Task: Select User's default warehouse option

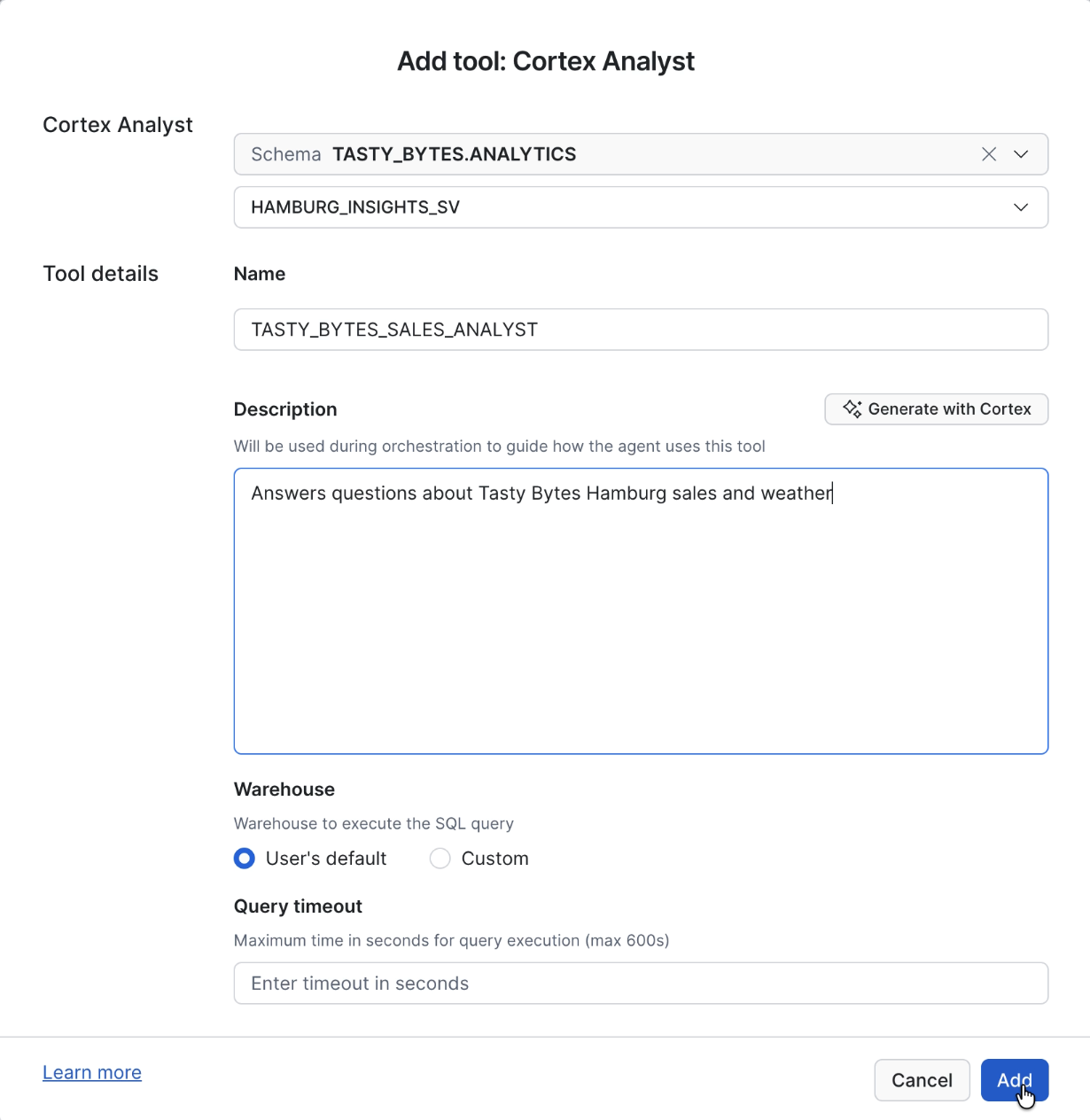Action: point(245,859)
